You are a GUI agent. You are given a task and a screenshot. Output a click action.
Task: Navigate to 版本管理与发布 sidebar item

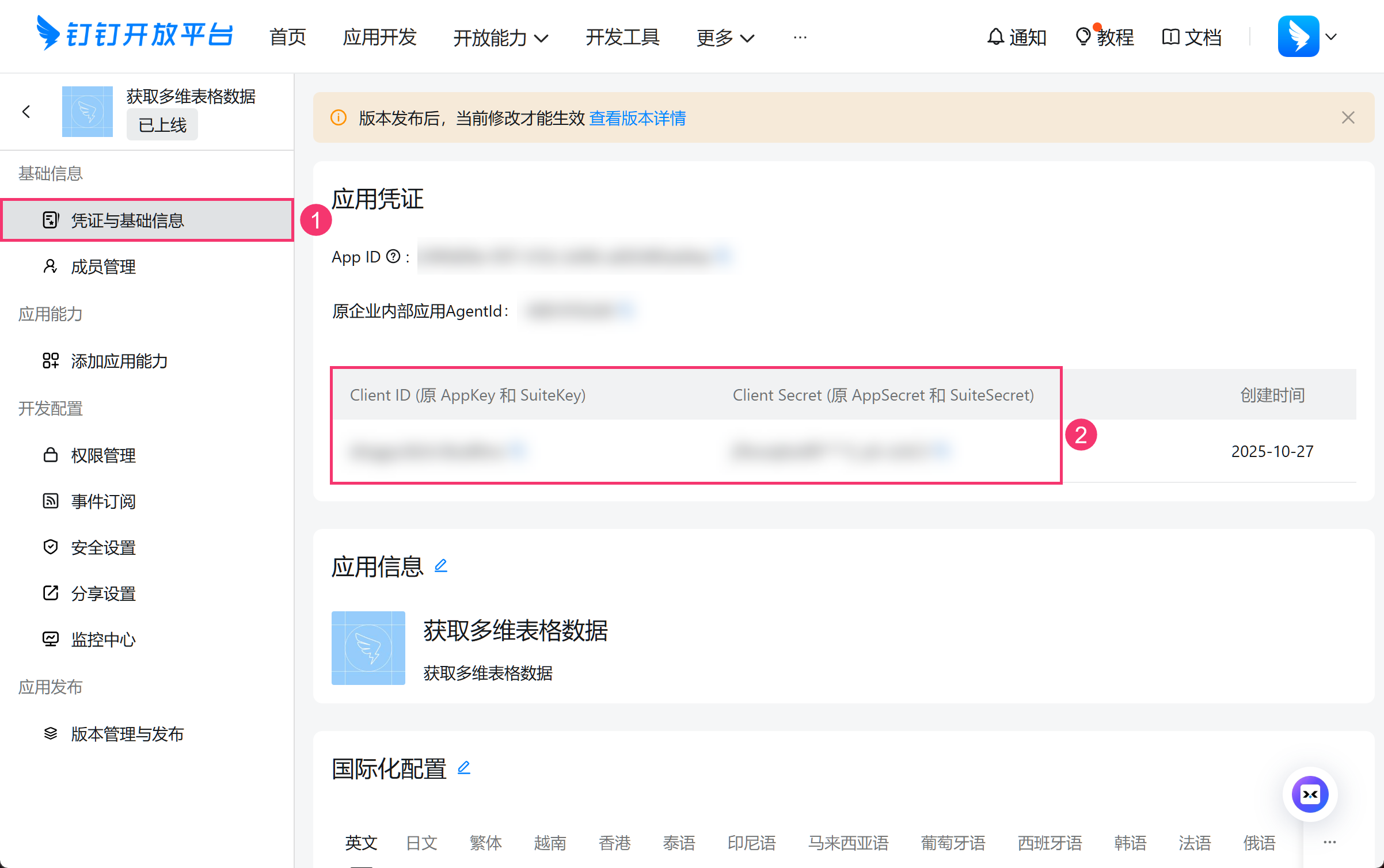click(x=127, y=734)
